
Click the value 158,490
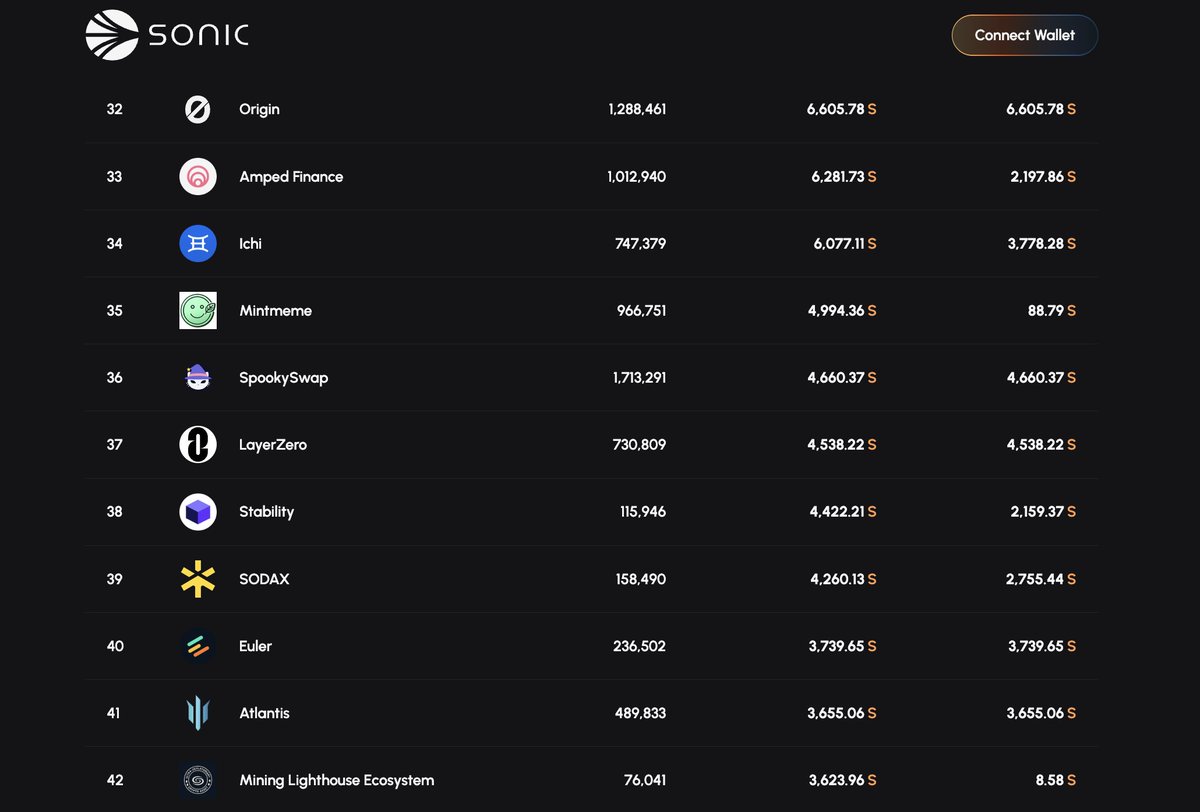[x=641, y=579]
